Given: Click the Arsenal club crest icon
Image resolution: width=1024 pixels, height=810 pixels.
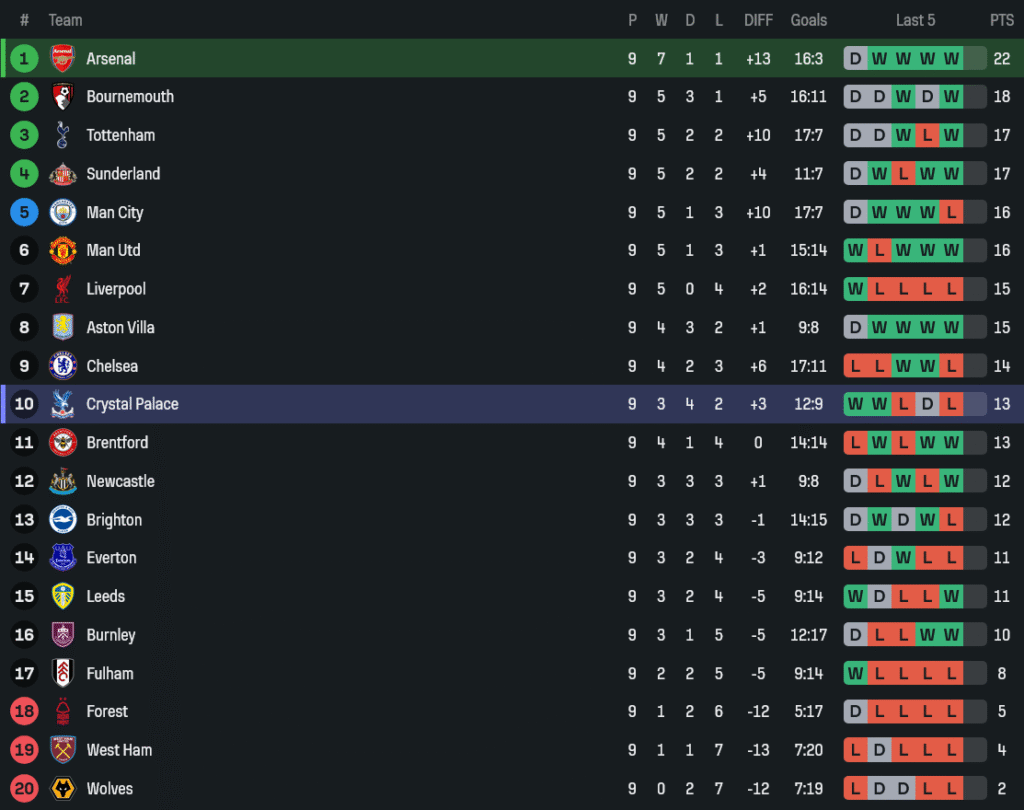Looking at the screenshot, I should [x=63, y=58].
